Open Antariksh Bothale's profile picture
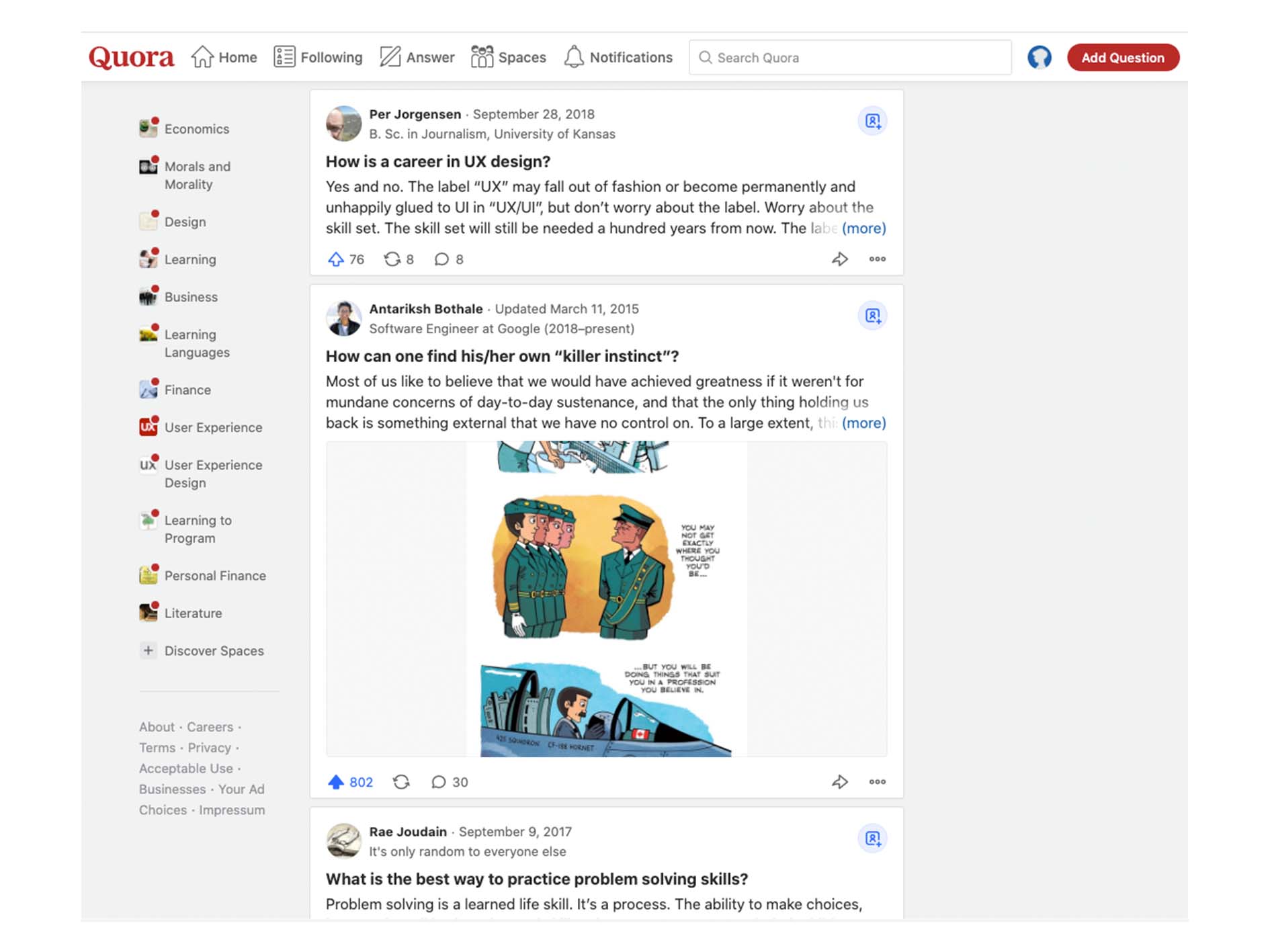Viewport: 1270px width, 952px height. [343, 318]
